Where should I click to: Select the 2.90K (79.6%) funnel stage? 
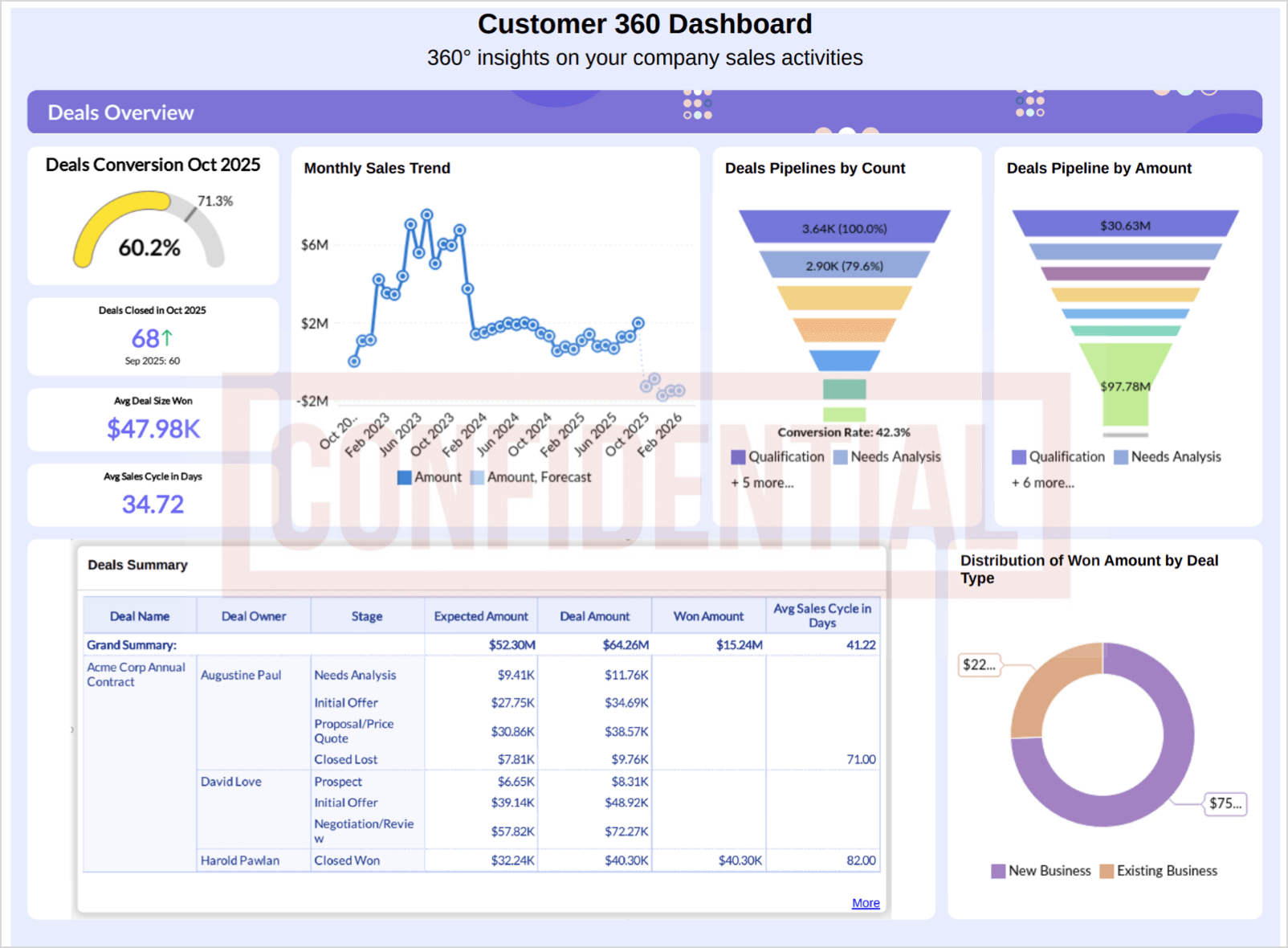pyautogui.click(x=844, y=265)
